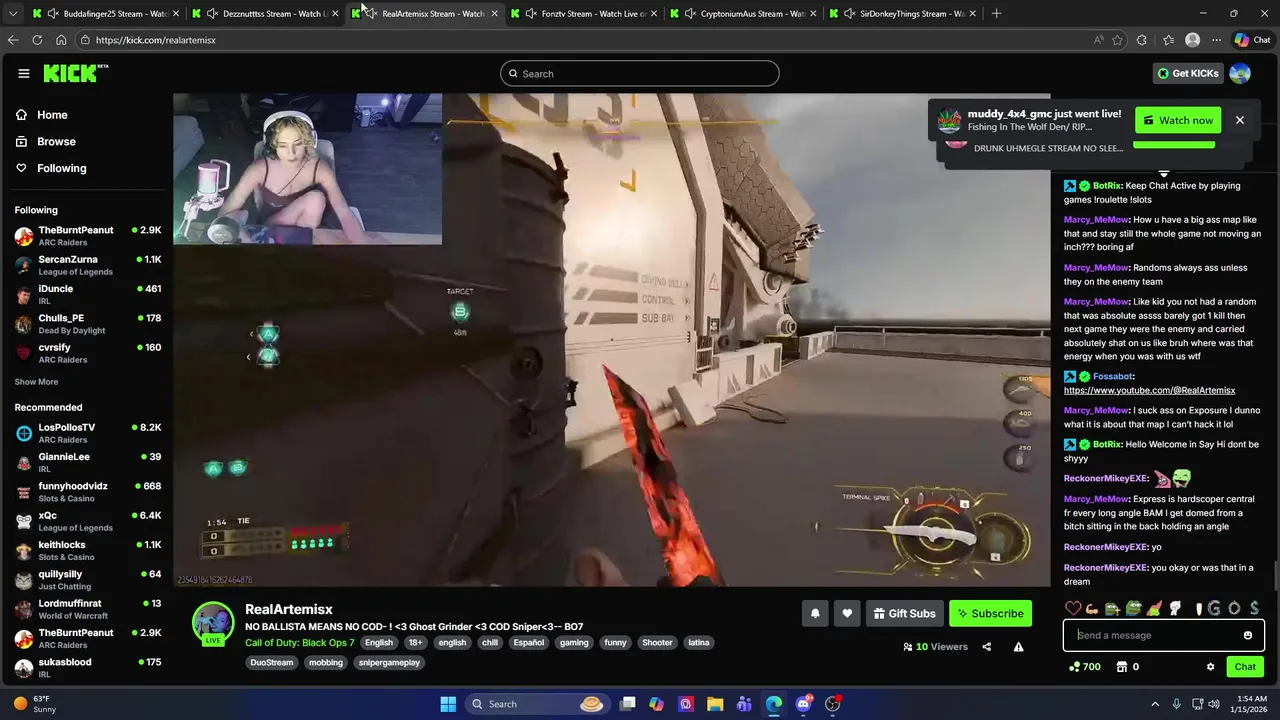The height and width of the screenshot is (720, 1280).
Task: Open the Home page
Action: click(x=52, y=115)
